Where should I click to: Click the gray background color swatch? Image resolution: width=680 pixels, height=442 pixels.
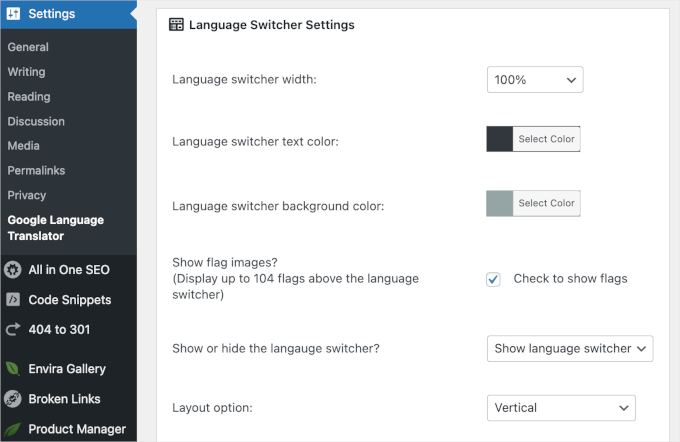(500, 203)
